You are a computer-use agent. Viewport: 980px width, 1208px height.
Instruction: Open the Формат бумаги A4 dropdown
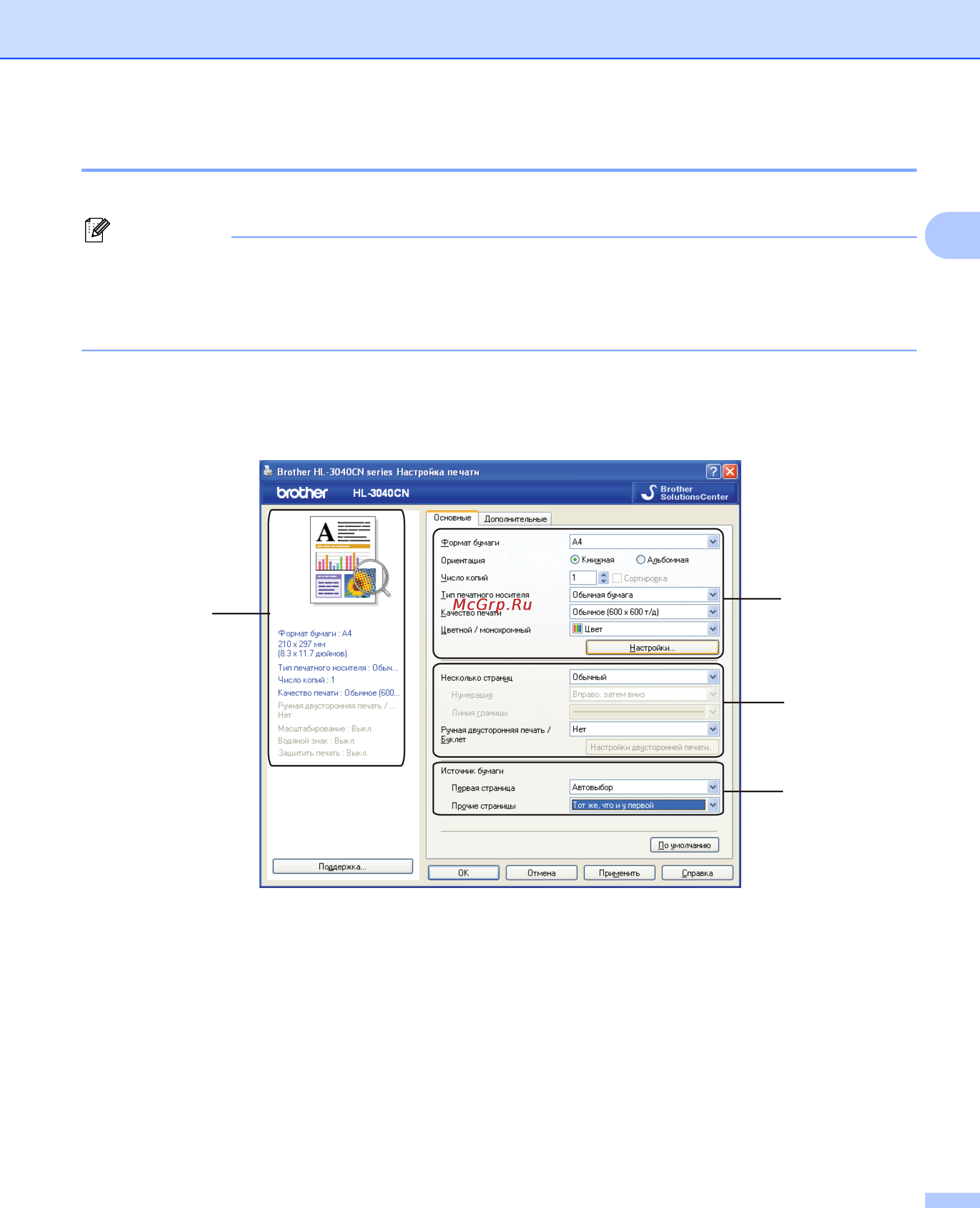[x=644, y=542]
